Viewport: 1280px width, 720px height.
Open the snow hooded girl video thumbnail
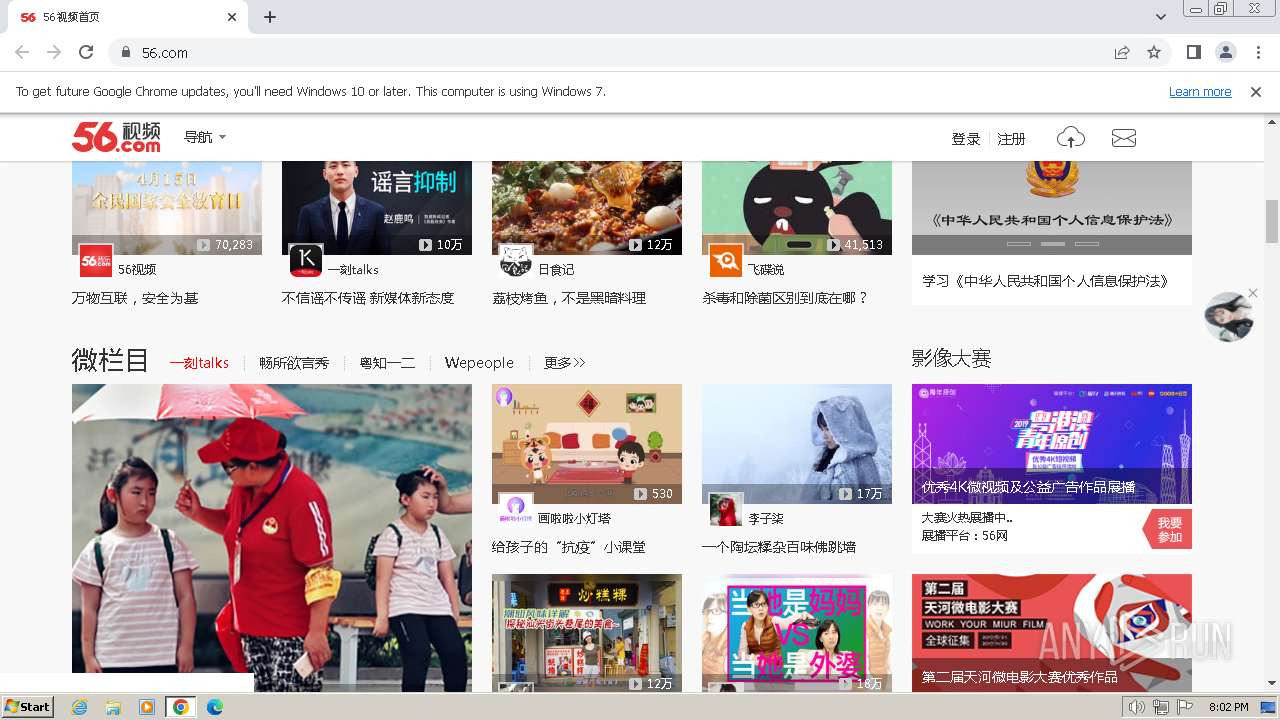[x=797, y=444]
